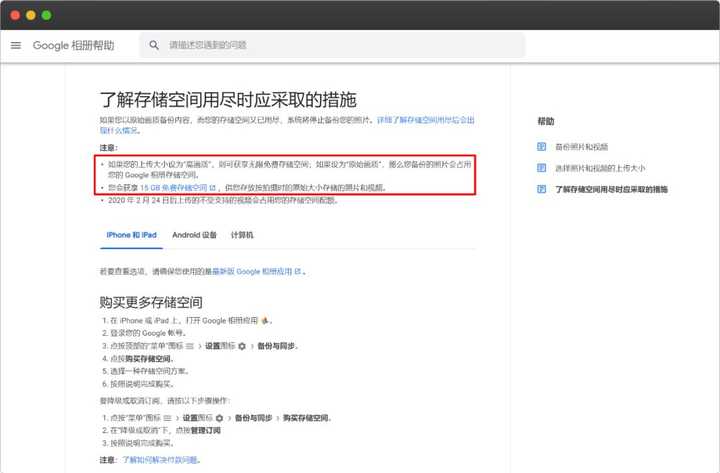Screen dimensions: 720x473
Task: Click step text 选择一种存储空间方案
Action: [x=149, y=371]
